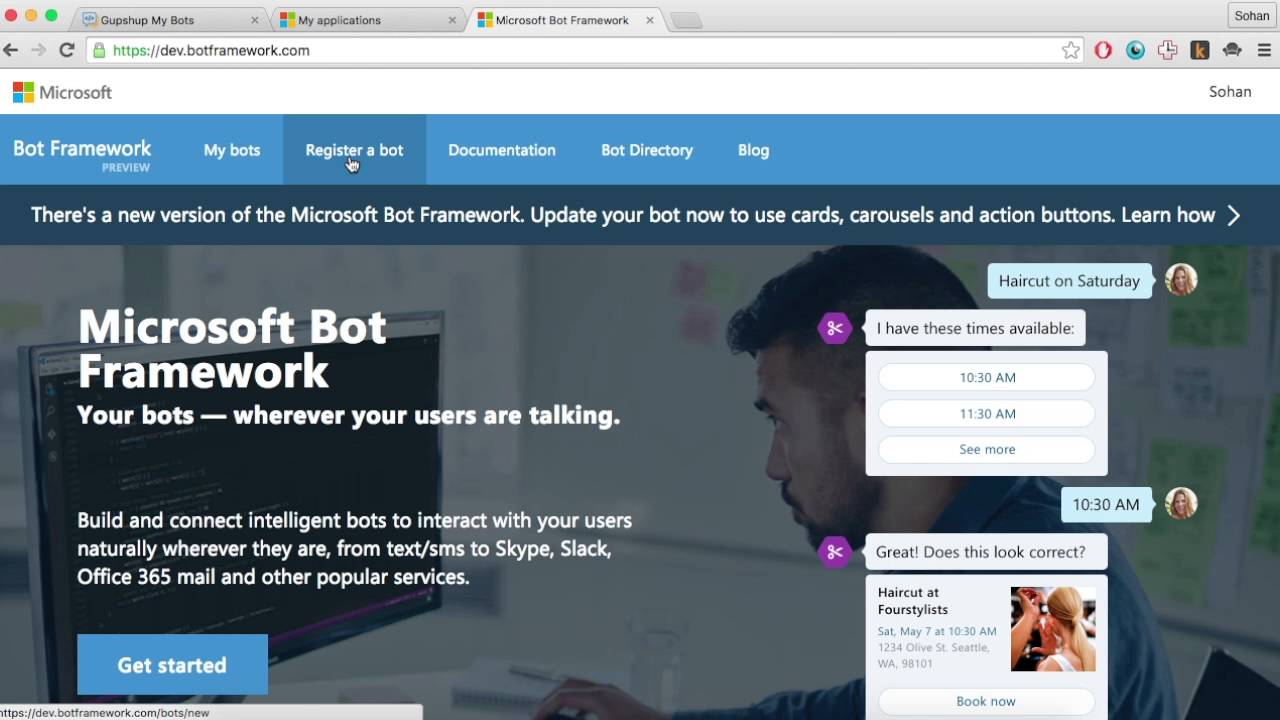Click the Book now button

986,701
